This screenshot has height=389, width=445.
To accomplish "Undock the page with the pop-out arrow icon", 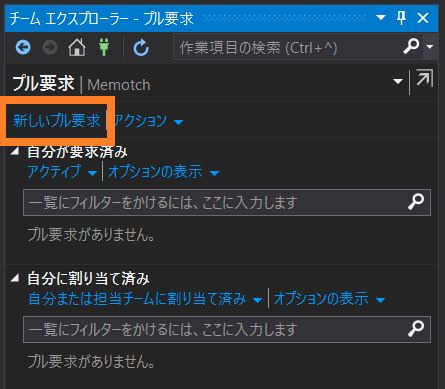I will pyautogui.click(x=424, y=78).
